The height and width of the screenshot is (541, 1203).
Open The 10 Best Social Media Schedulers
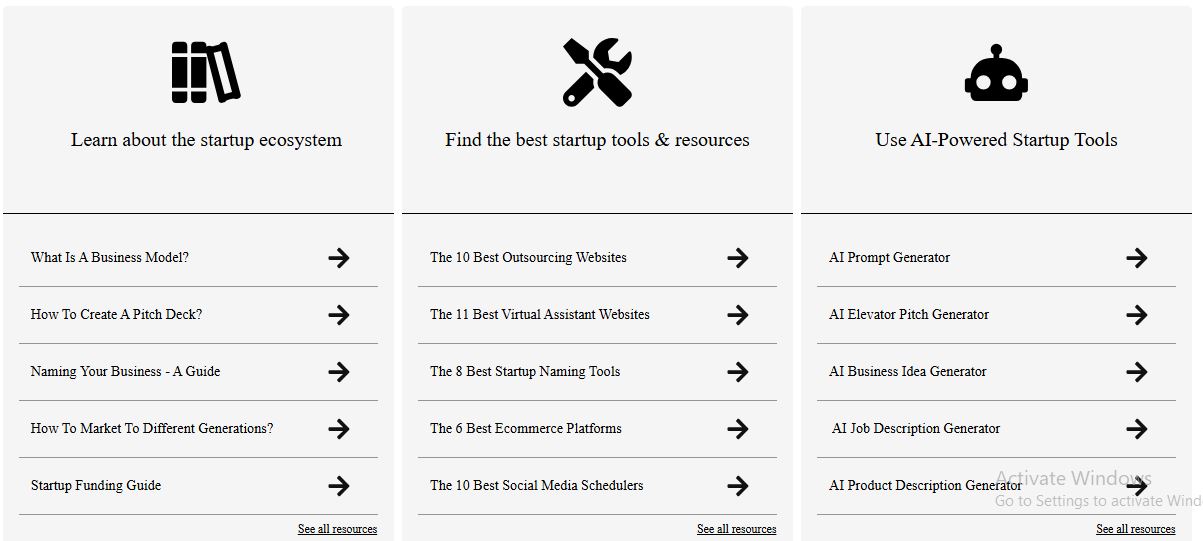pyautogui.click(x=537, y=485)
